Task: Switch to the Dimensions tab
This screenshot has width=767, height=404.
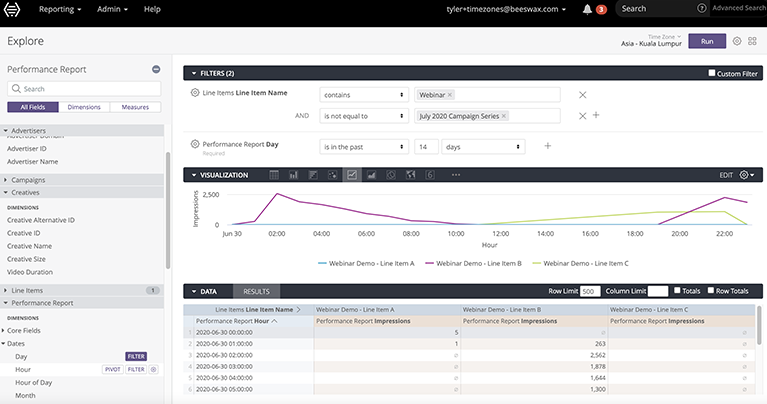Action: coord(84,107)
